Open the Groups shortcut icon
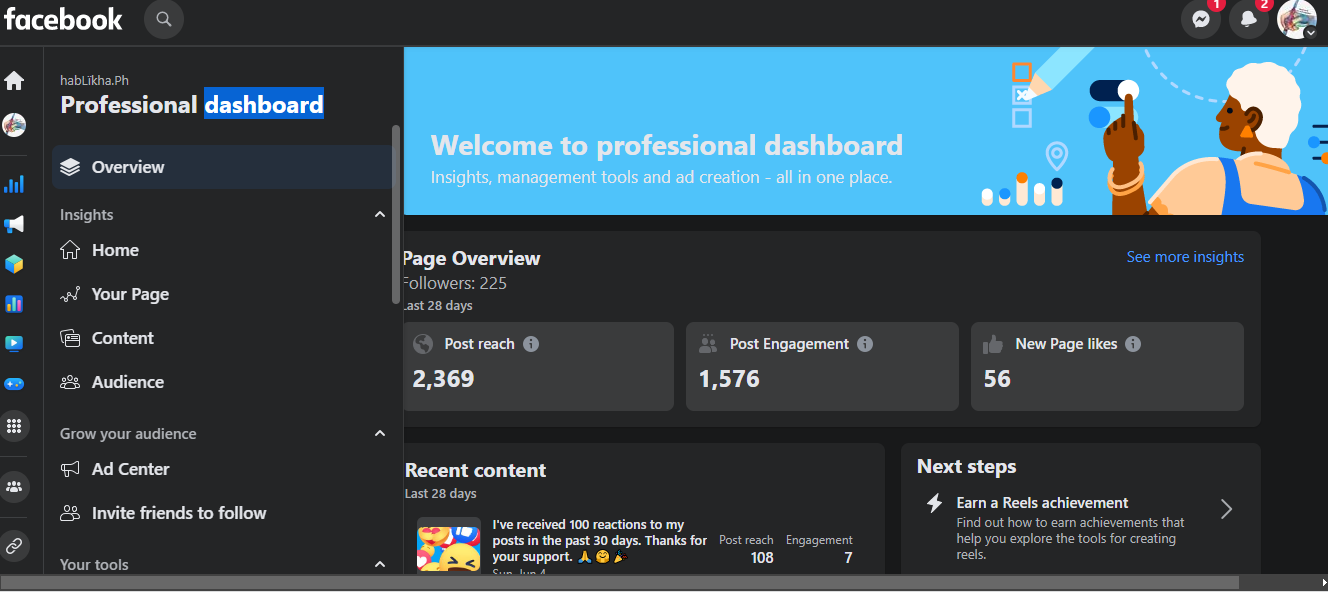This screenshot has width=1328, height=598. [14, 487]
